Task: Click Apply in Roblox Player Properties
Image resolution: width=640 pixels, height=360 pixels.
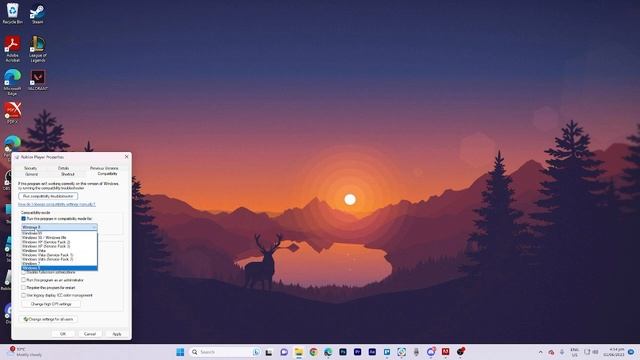Action: tap(117, 334)
